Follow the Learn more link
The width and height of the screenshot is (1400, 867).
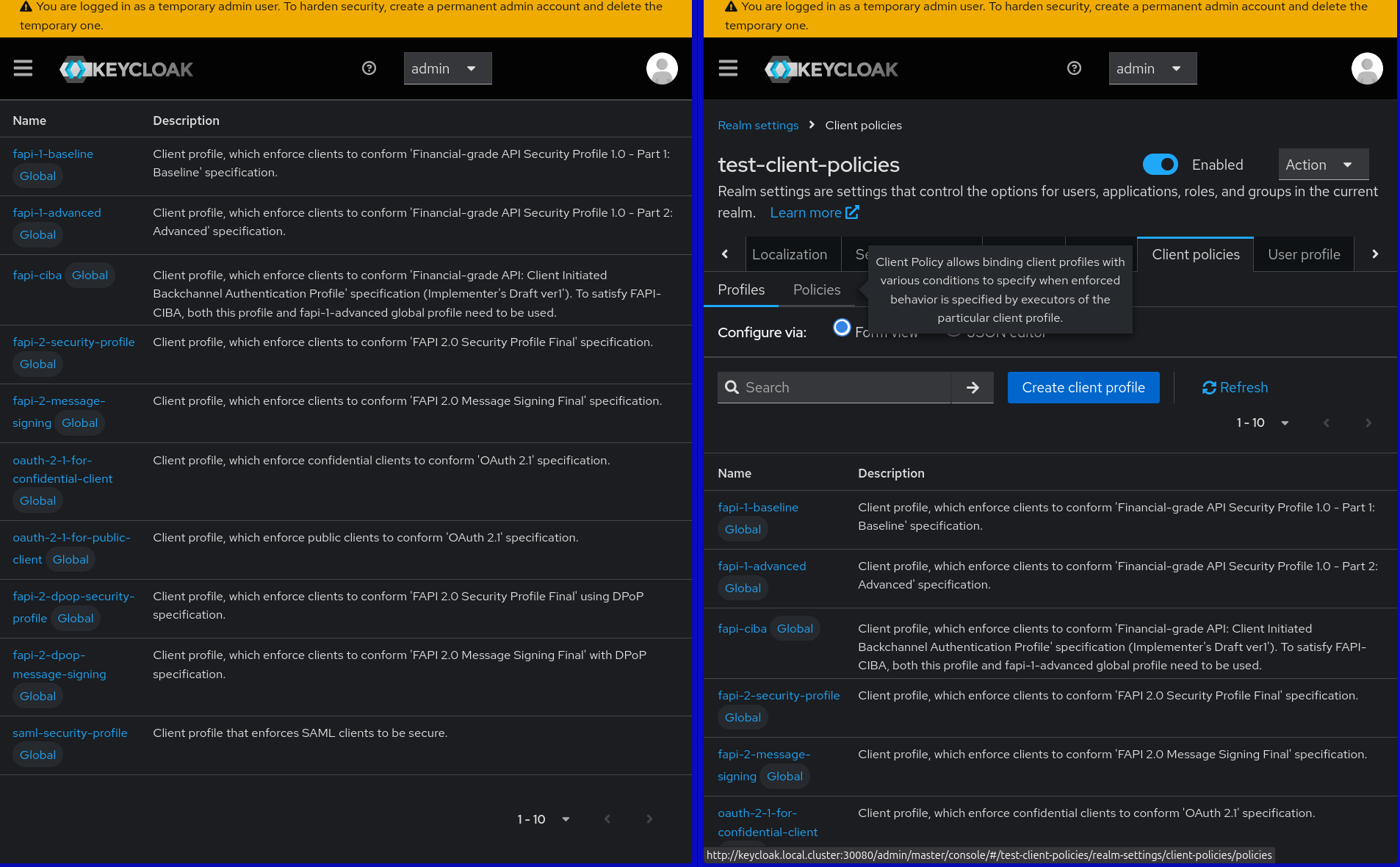(814, 212)
